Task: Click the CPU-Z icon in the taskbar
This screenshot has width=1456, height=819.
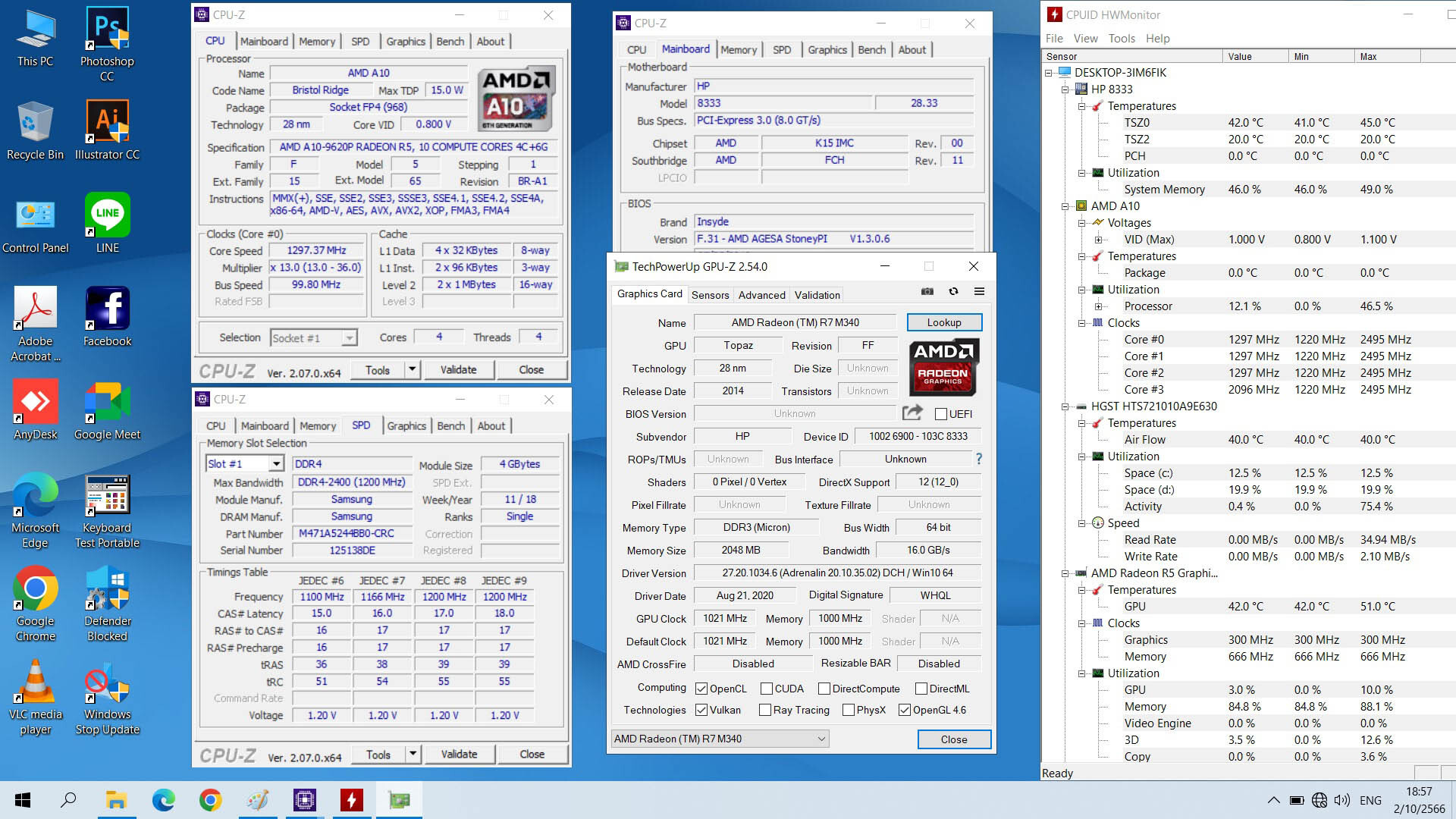Action: 304,800
